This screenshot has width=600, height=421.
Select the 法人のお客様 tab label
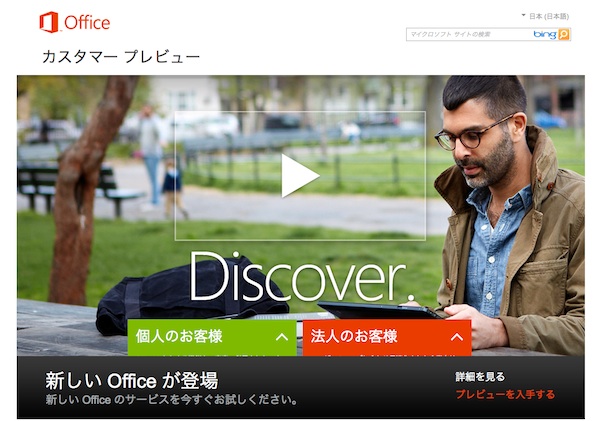(x=354, y=336)
